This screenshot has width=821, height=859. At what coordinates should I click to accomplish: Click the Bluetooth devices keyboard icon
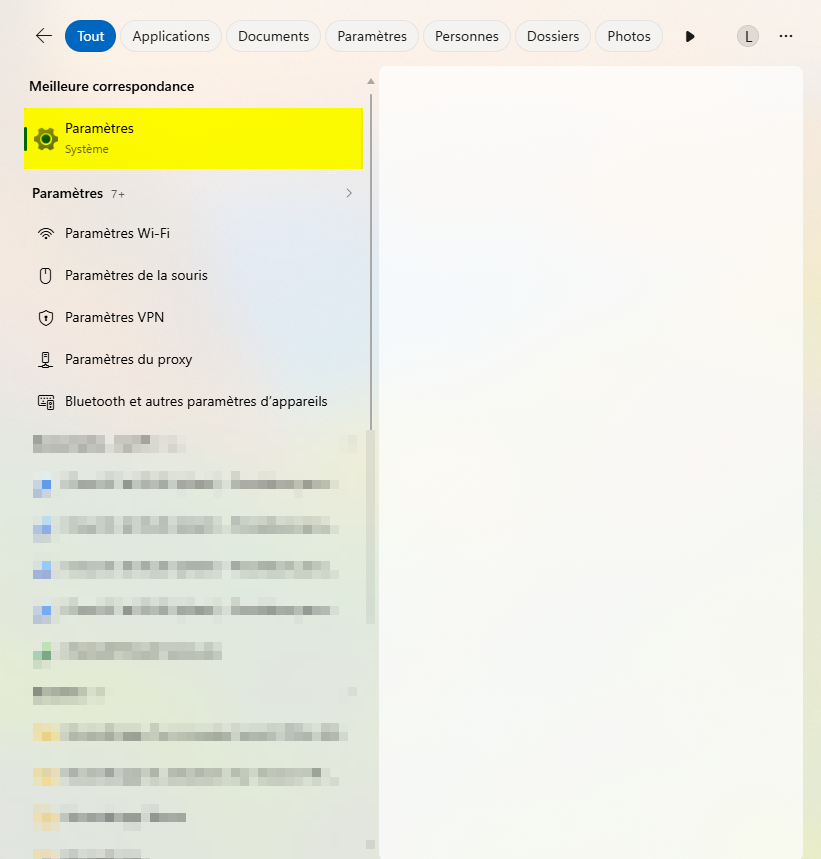46,402
